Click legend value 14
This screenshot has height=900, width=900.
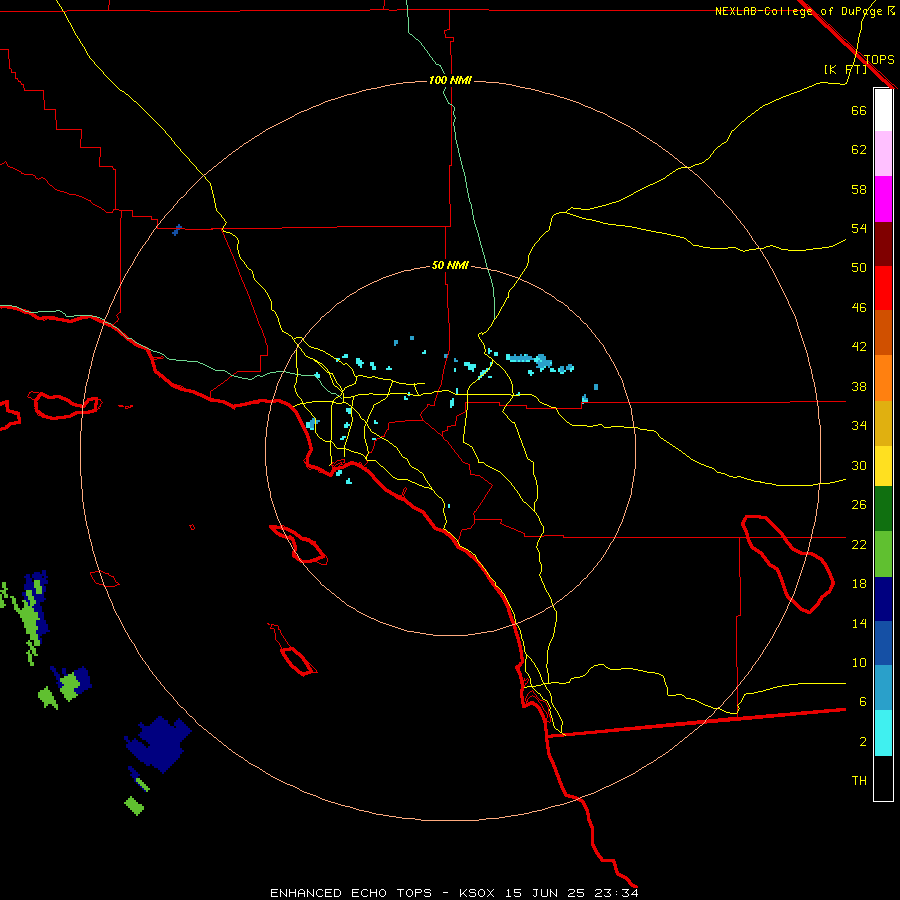tap(859, 623)
